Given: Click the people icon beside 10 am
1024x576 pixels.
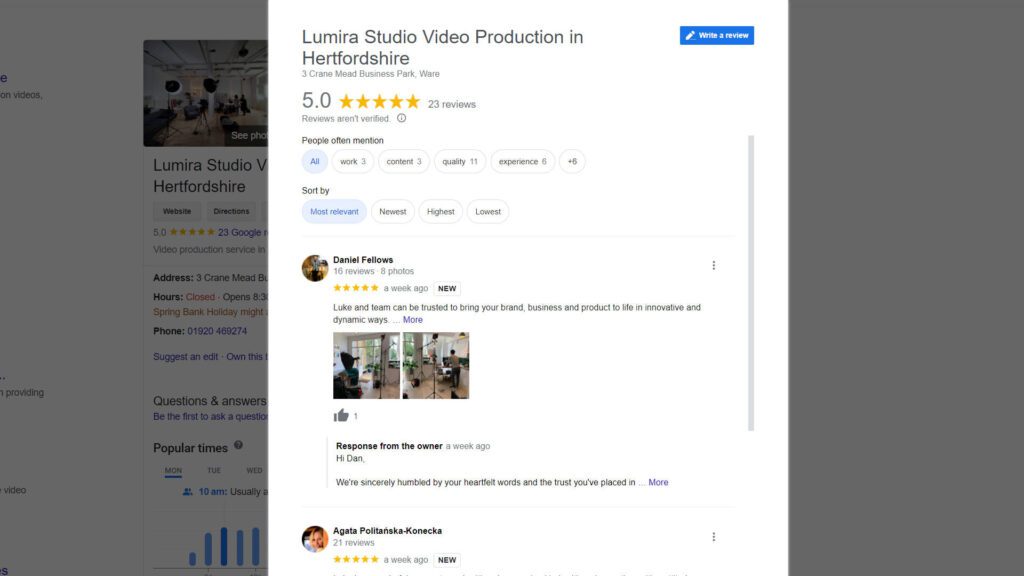Looking at the screenshot, I should pos(187,492).
